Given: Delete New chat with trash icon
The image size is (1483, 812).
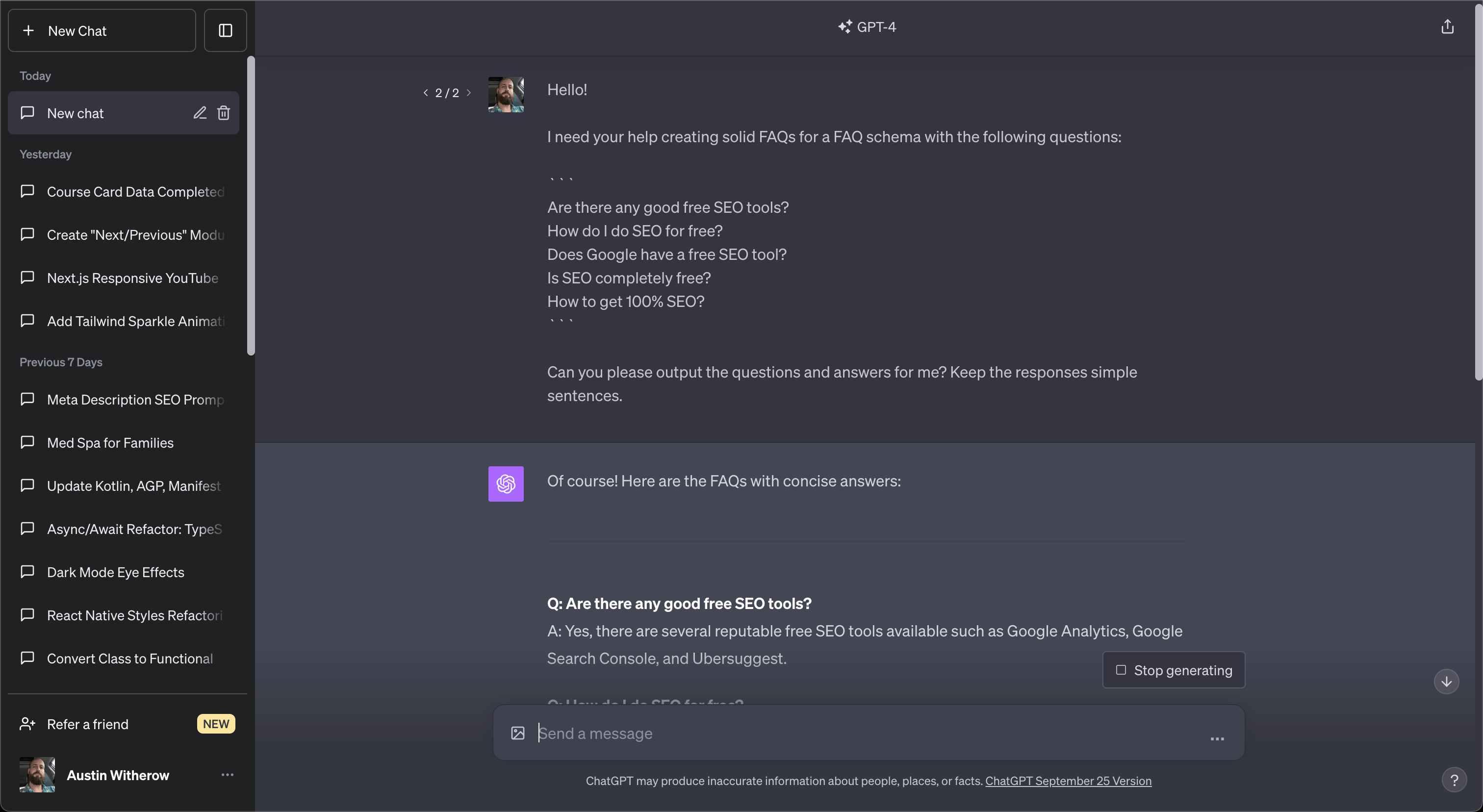Looking at the screenshot, I should [223, 113].
